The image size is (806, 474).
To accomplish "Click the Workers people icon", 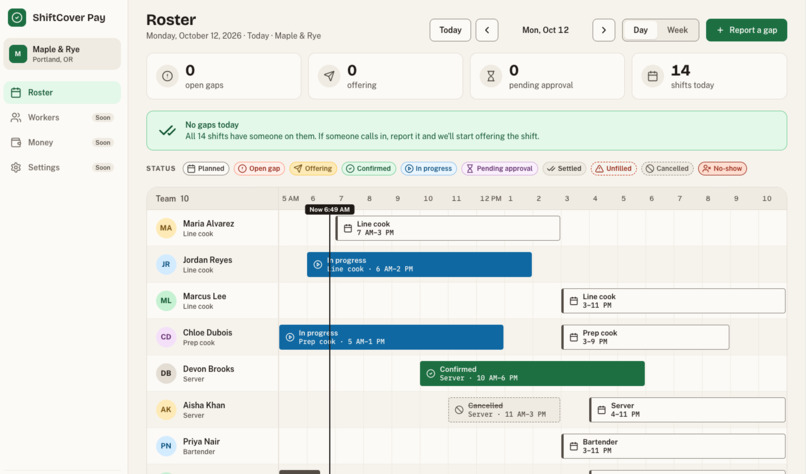I will point(16,117).
